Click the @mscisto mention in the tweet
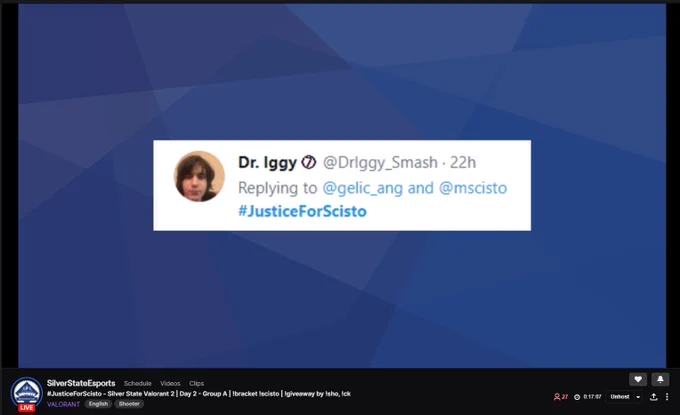The width and height of the screenshot is (680, 415). click(x=473, y=188)
